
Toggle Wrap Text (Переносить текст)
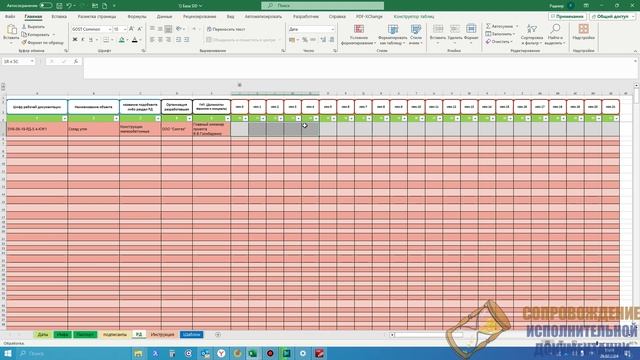[226, 29]
